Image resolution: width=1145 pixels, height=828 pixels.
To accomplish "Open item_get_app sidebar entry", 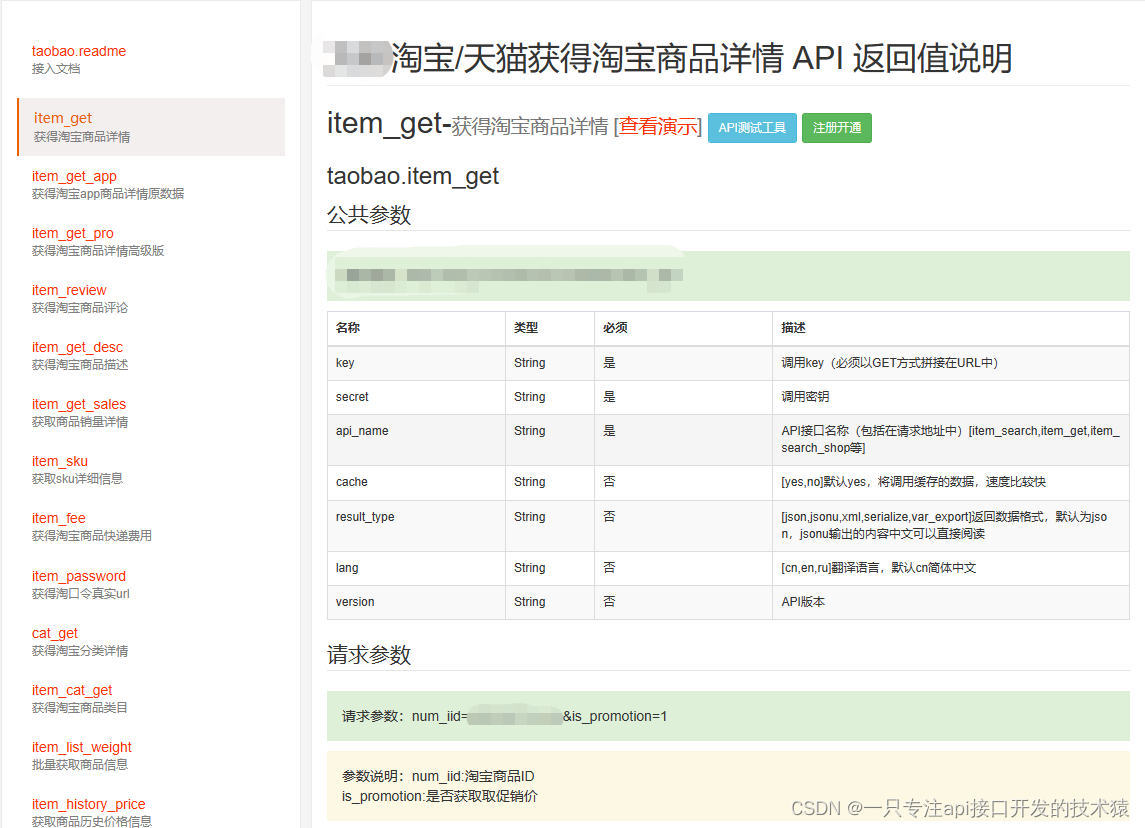I will [74, 176].
